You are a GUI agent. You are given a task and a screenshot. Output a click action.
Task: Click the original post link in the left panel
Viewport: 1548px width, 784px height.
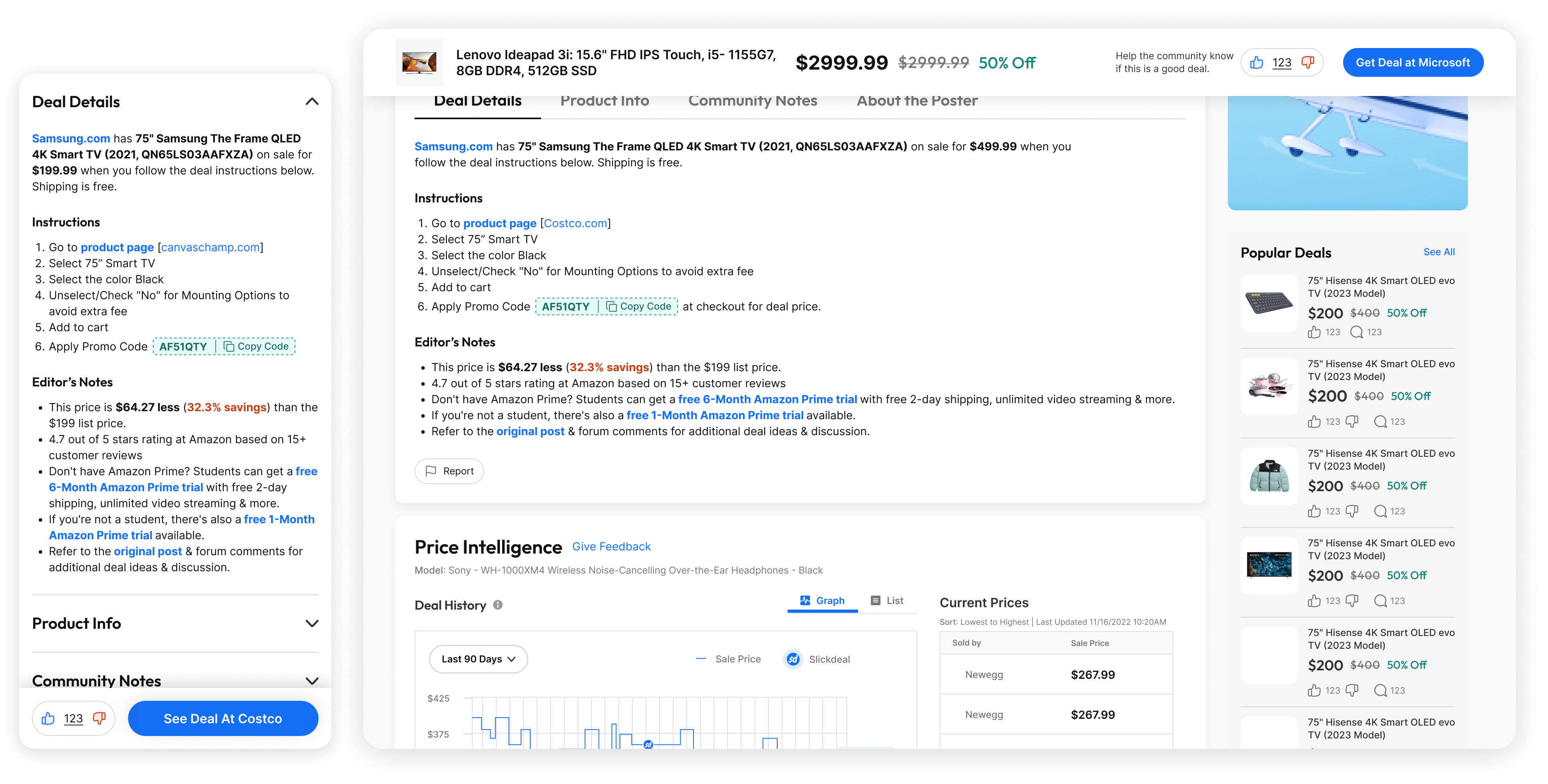[148, 552]
